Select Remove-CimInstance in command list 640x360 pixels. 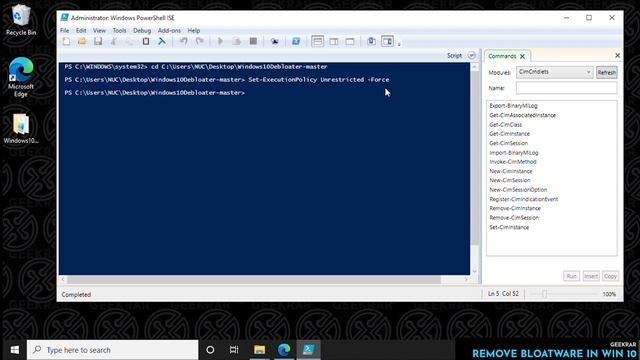pos(515,209)
